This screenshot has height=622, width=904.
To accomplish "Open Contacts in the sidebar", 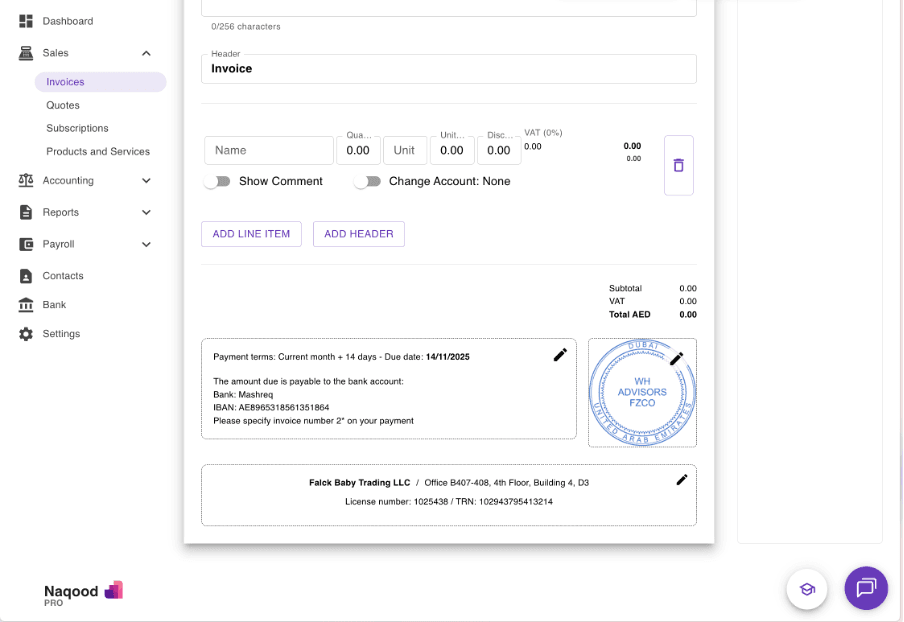I will click(x=63, y=276).
